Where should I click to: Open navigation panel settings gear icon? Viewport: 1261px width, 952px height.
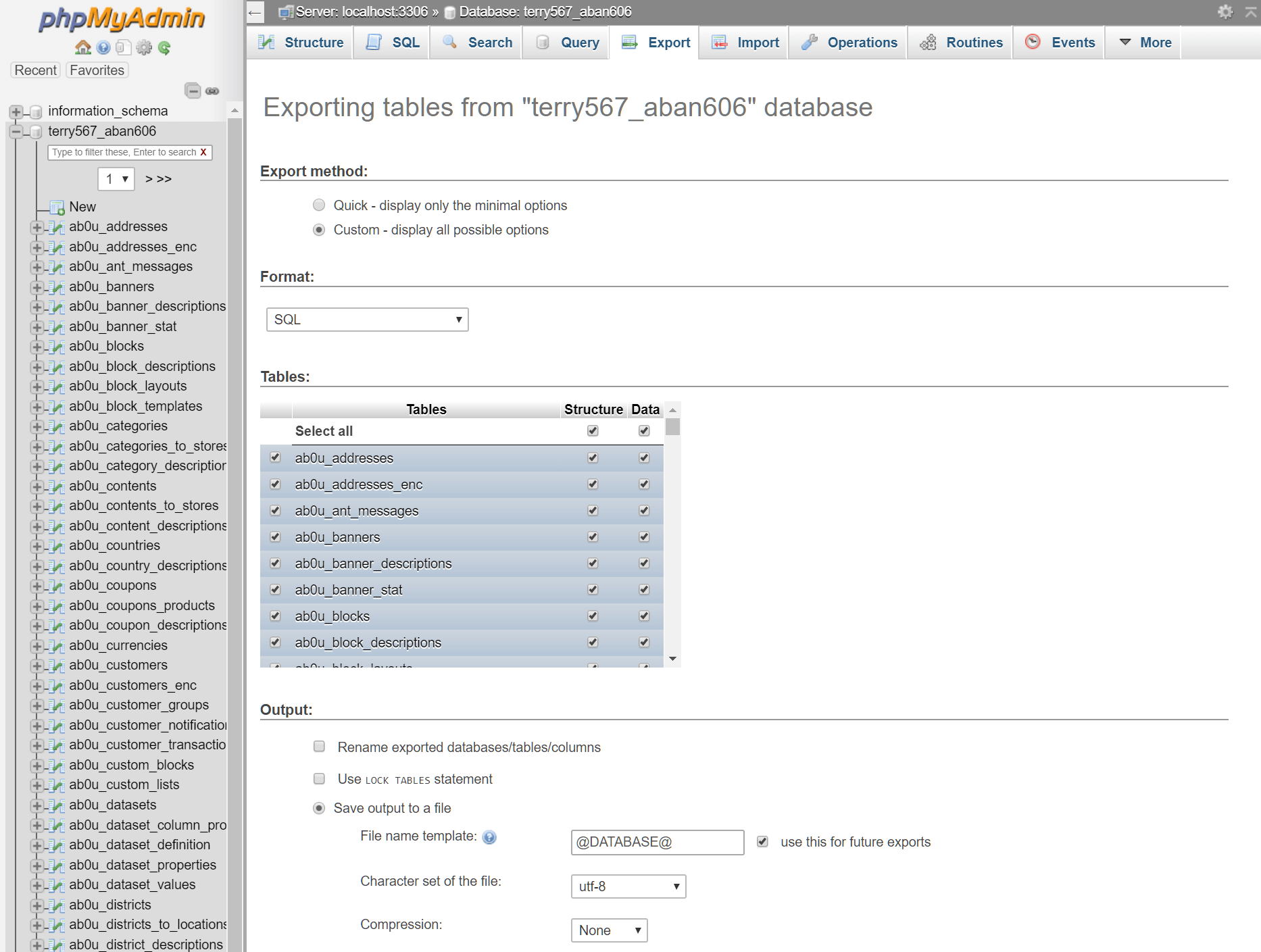[x=144, y=47]
